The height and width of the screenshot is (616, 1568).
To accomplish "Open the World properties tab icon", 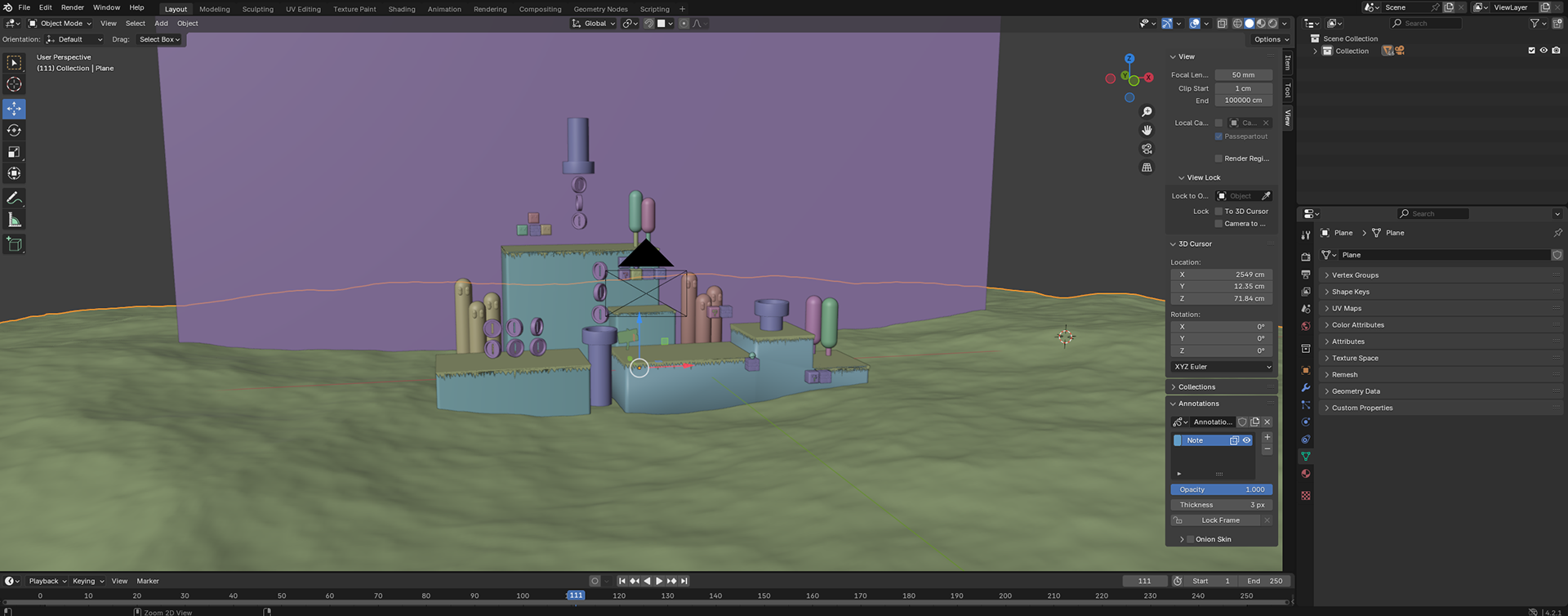I will point(1305,326).
